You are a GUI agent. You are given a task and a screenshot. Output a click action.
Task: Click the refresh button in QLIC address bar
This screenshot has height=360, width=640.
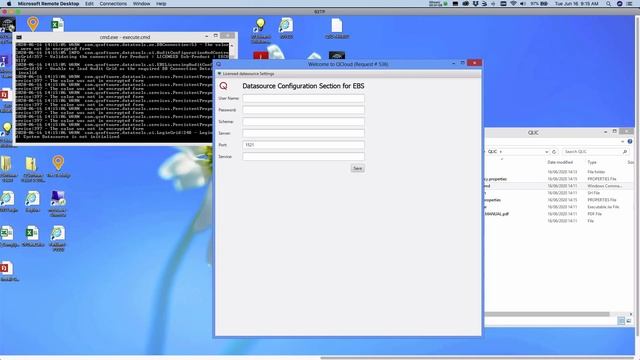click(554, 151)
